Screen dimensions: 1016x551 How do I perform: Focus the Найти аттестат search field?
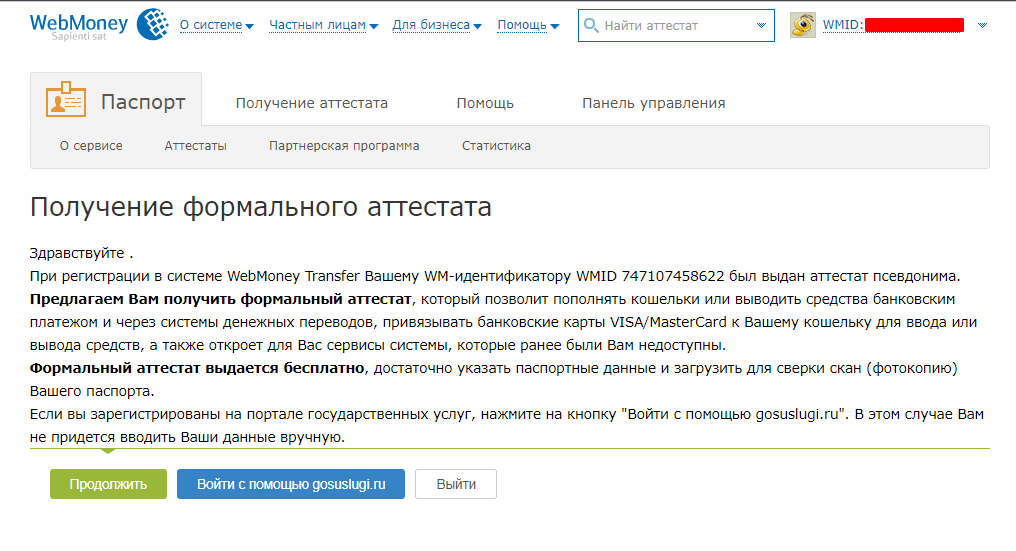pos(676,25)
